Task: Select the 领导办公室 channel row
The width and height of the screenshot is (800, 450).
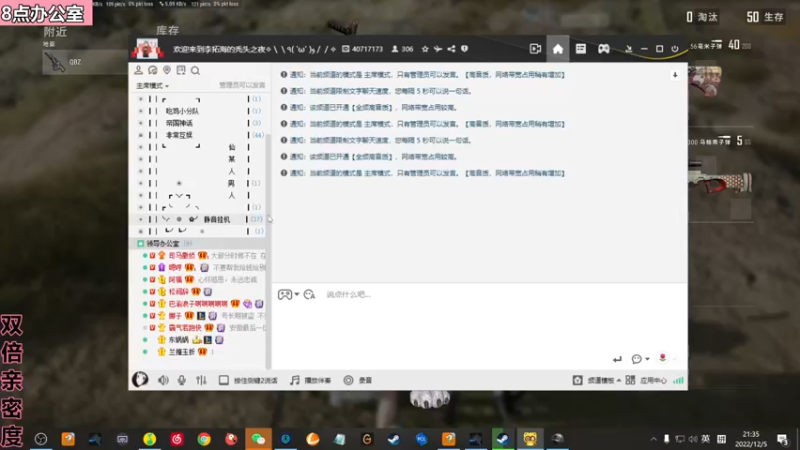Action: coord(199,243)
